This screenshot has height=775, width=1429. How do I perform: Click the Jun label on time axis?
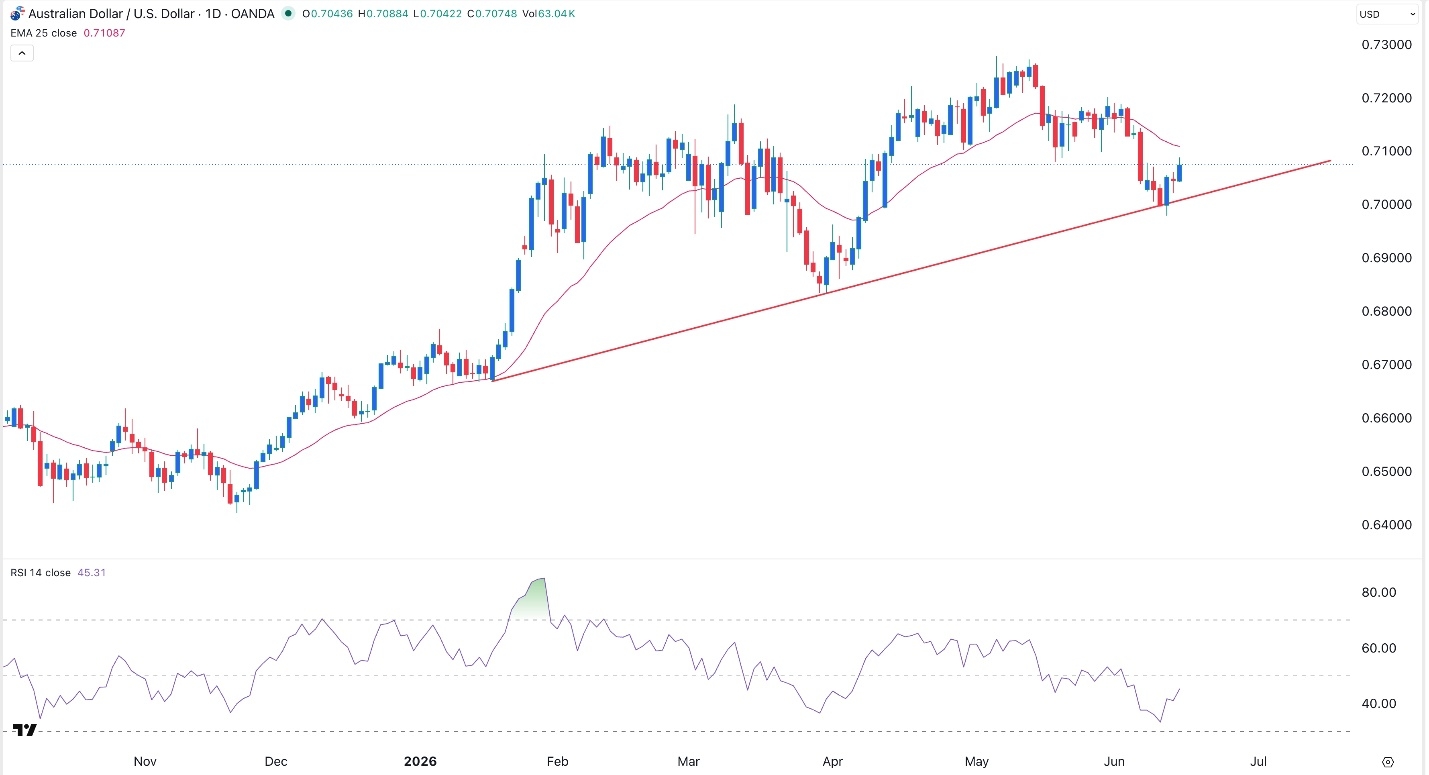(1117, 762)
